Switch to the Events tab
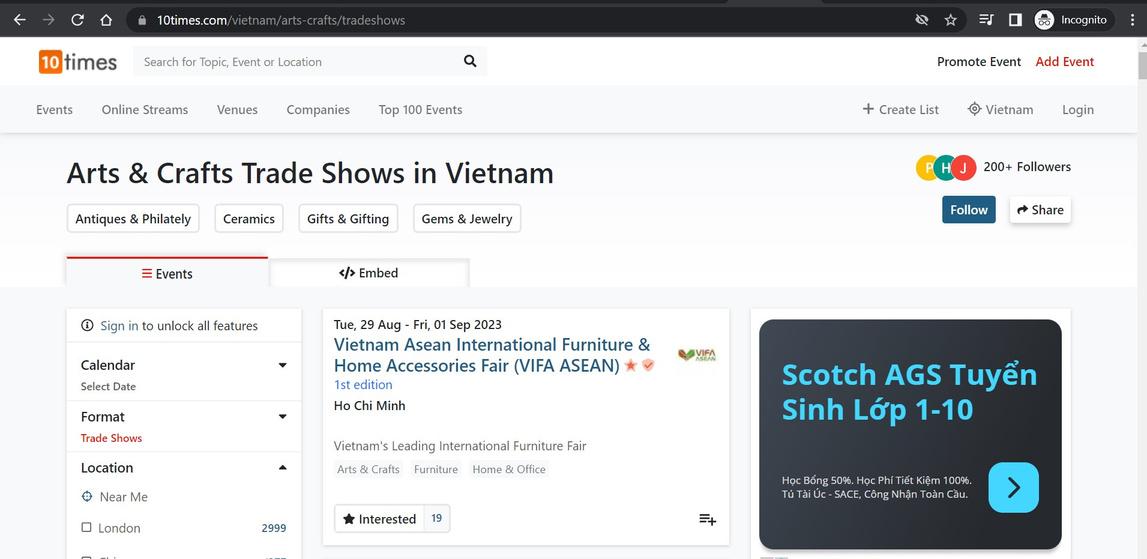This screenshot has width=1147, height=559. [x=167, y=273]
